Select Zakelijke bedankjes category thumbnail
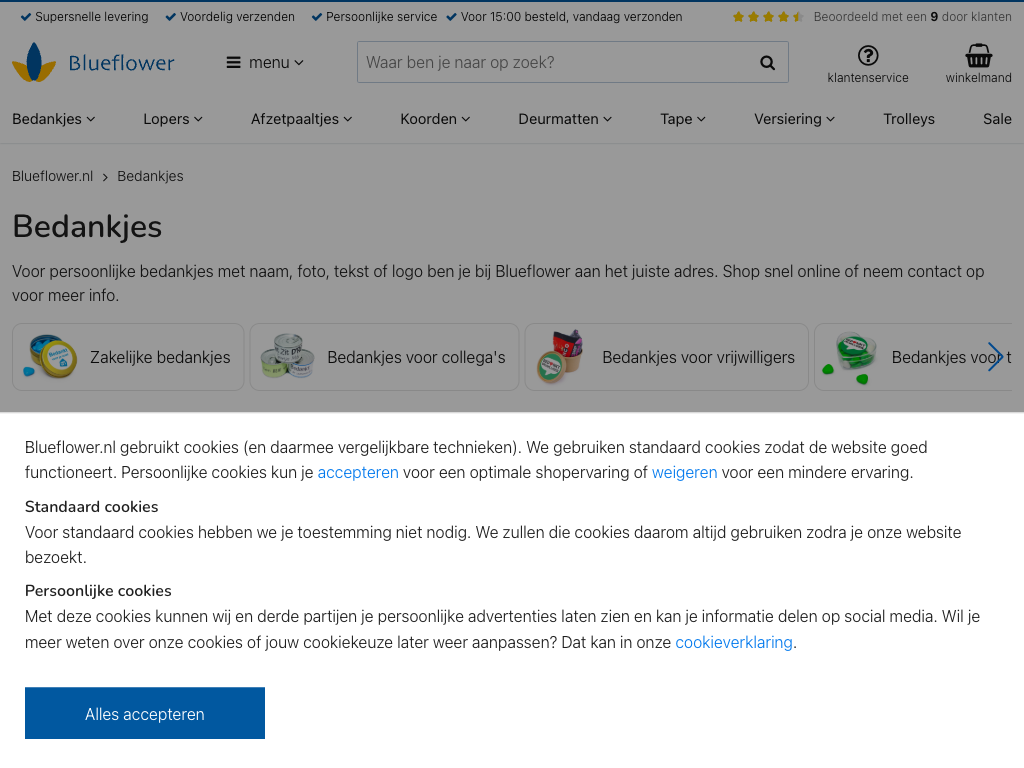The image size is (1024, 768). point(128,357)
